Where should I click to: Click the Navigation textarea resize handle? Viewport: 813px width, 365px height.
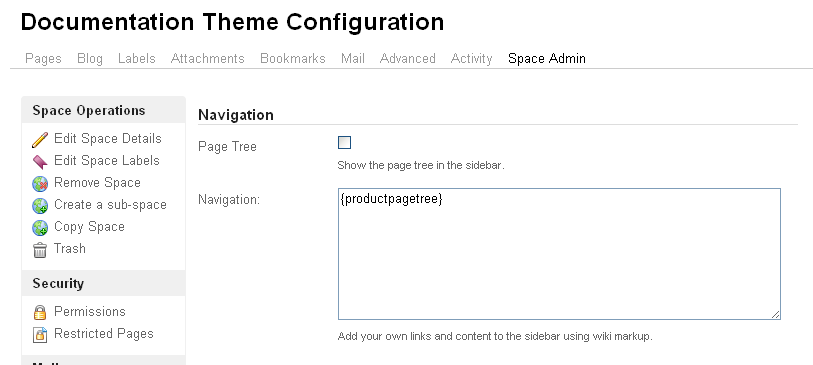(x=775, y=314)
